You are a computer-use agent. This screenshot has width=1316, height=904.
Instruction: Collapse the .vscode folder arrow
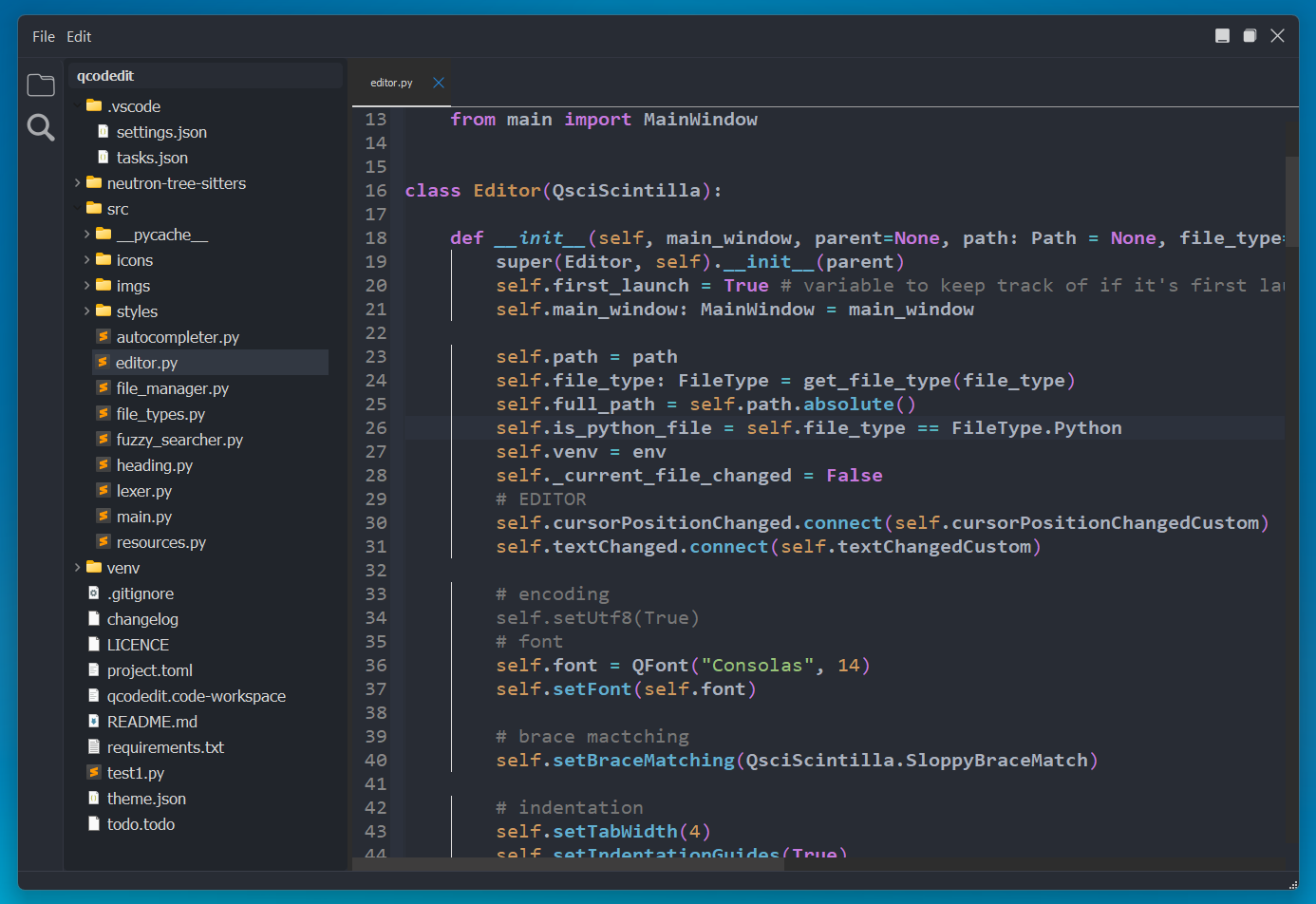pos(78,105)
